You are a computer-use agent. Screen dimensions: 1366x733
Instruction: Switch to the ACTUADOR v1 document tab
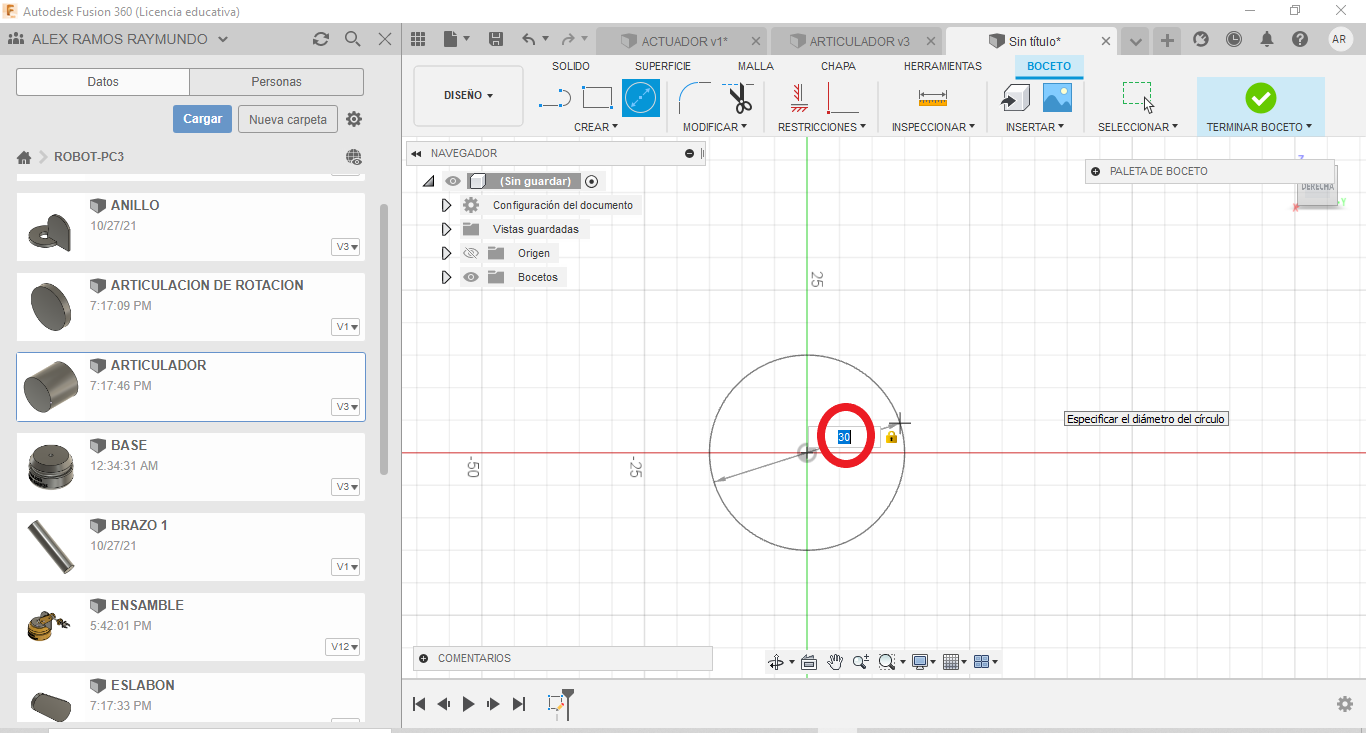pyautogui.click(x=683, y=41)
